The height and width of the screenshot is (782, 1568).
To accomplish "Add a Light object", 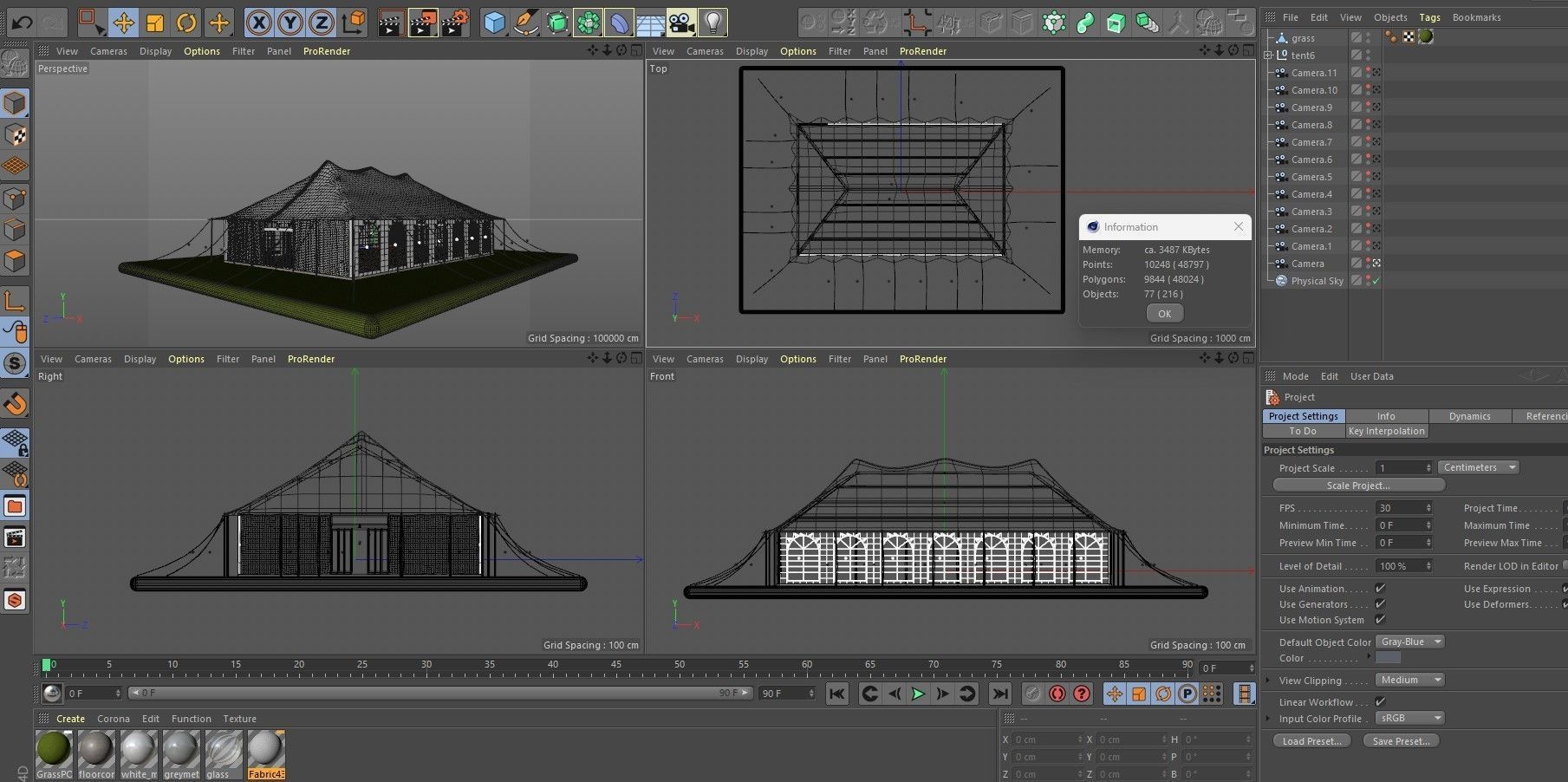I will click(712, 23).
